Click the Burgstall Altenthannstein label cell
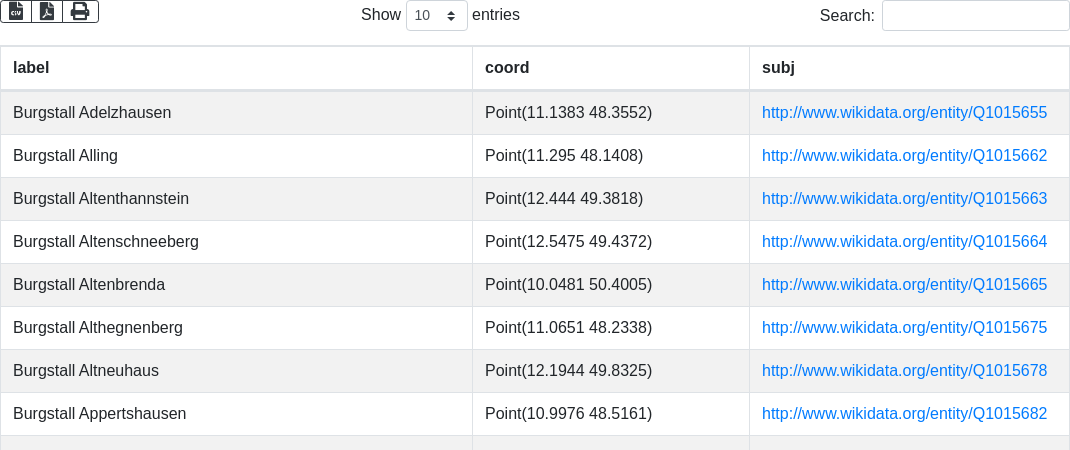 pos(101,199)
